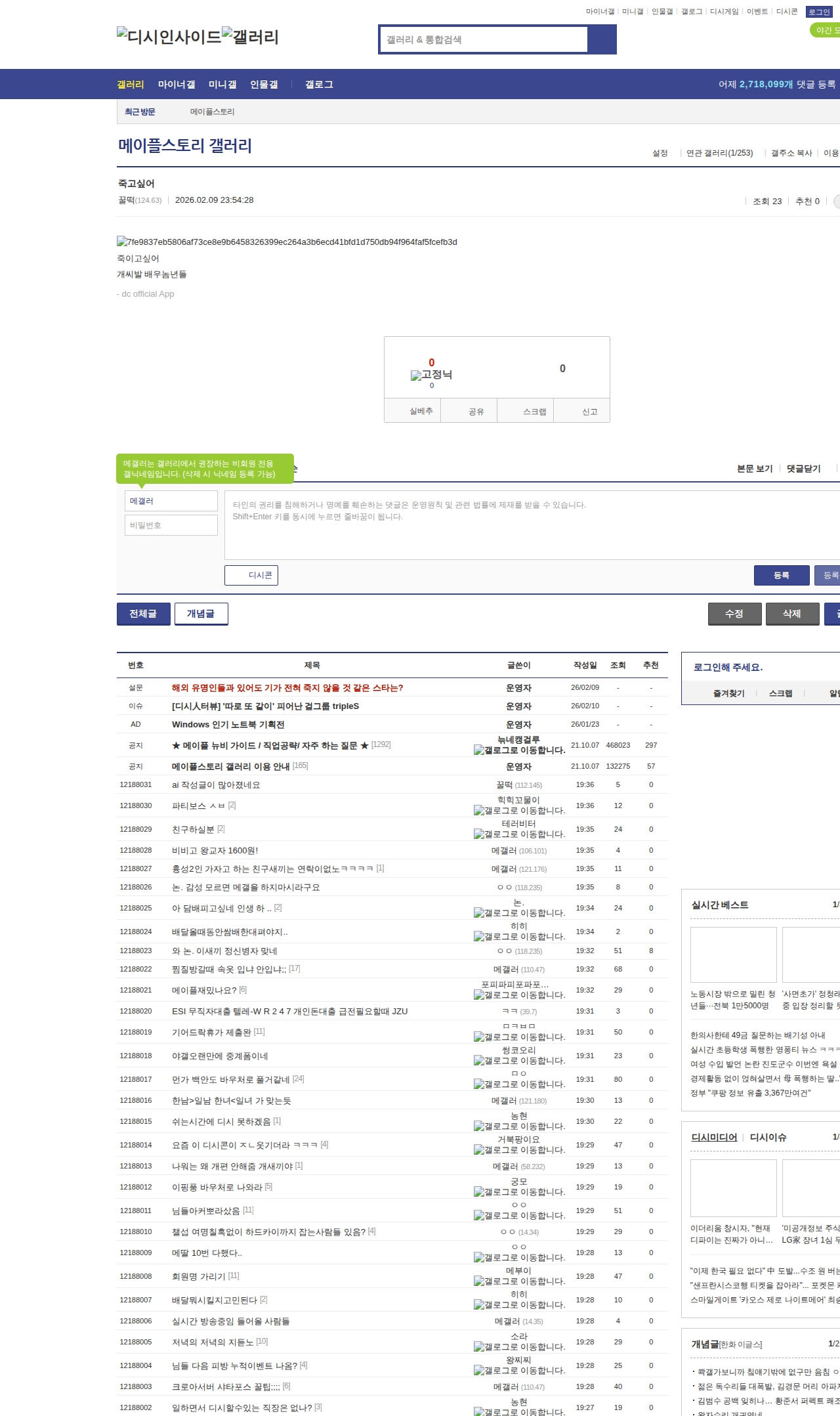Click the 디시콘 emoticon button
Screen dimensions: 840x1416
[251, 575]
